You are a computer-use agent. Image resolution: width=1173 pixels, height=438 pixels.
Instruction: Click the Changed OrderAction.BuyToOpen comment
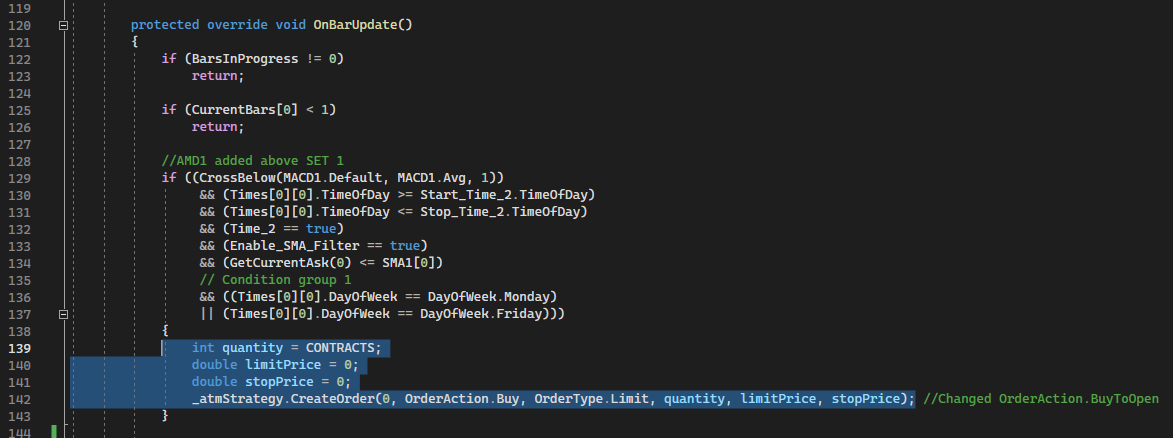point(1041,399)
